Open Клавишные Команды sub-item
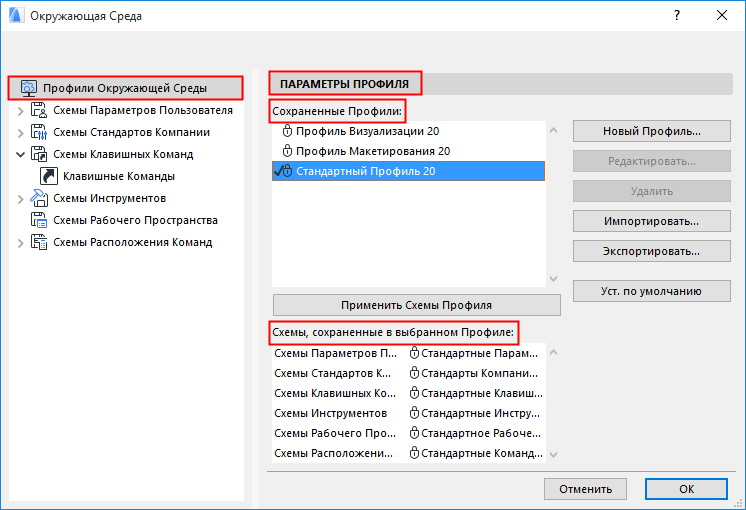Viewport: 746px width, 510px height. 119,176
